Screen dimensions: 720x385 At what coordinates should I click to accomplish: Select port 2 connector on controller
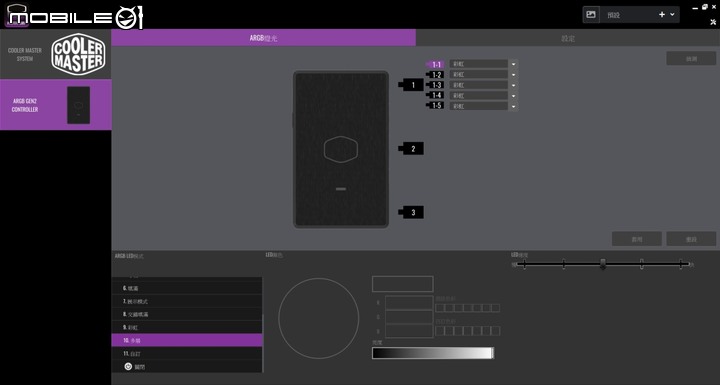[x=411, y=148]
